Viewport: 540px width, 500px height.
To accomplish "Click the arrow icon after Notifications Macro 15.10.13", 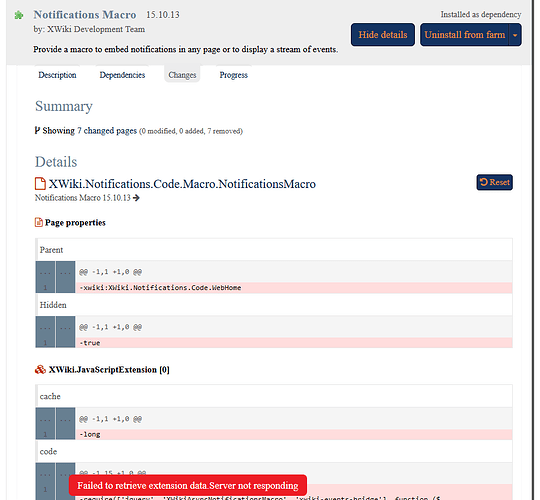I will point(136,198).
